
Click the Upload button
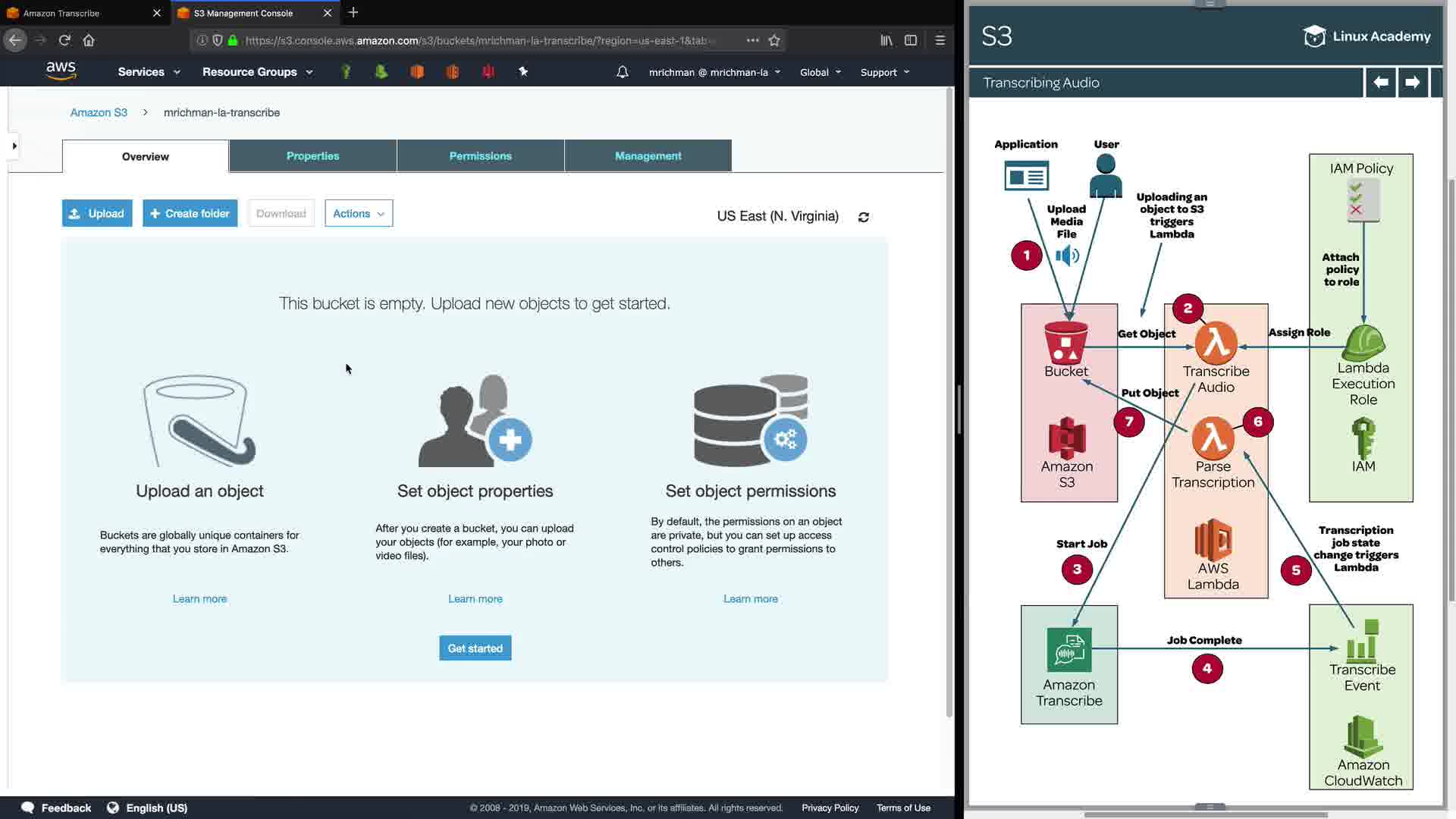point(97,213)
